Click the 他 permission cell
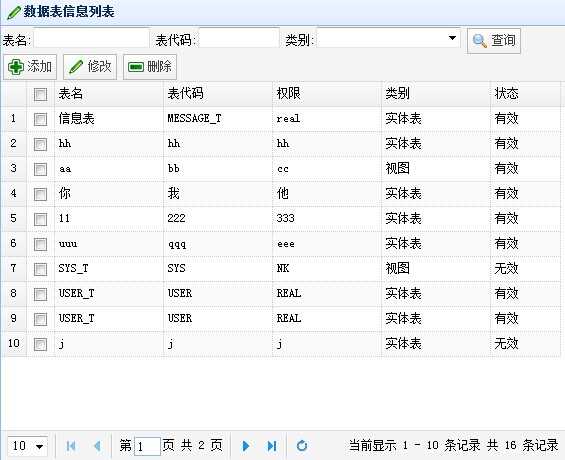Viewport: 565px width, 460px height. click(x=327, y=194)
